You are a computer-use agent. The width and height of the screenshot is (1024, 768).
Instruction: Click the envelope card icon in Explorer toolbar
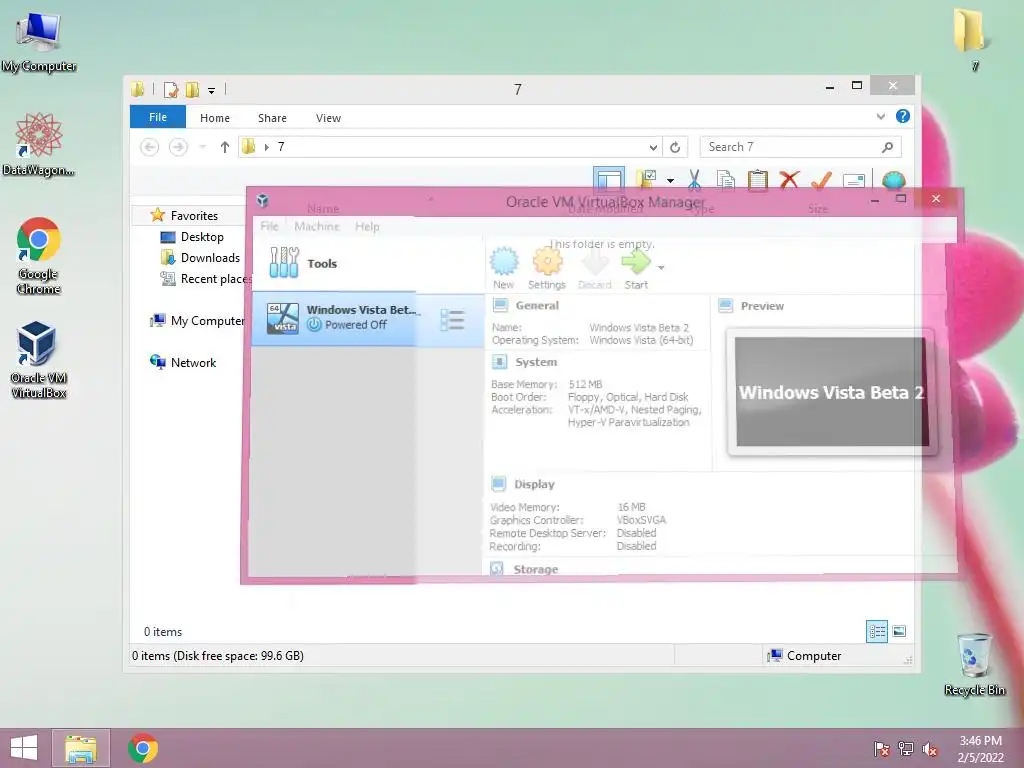pyautogui.click(x=854, y=180)
